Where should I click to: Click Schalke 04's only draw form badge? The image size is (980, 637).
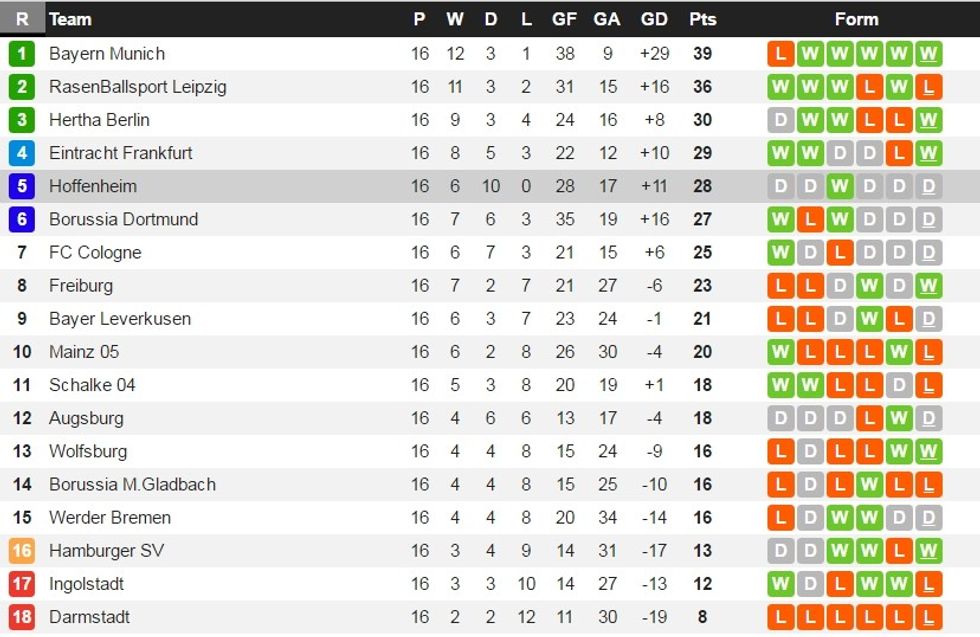tap(899, 385)
